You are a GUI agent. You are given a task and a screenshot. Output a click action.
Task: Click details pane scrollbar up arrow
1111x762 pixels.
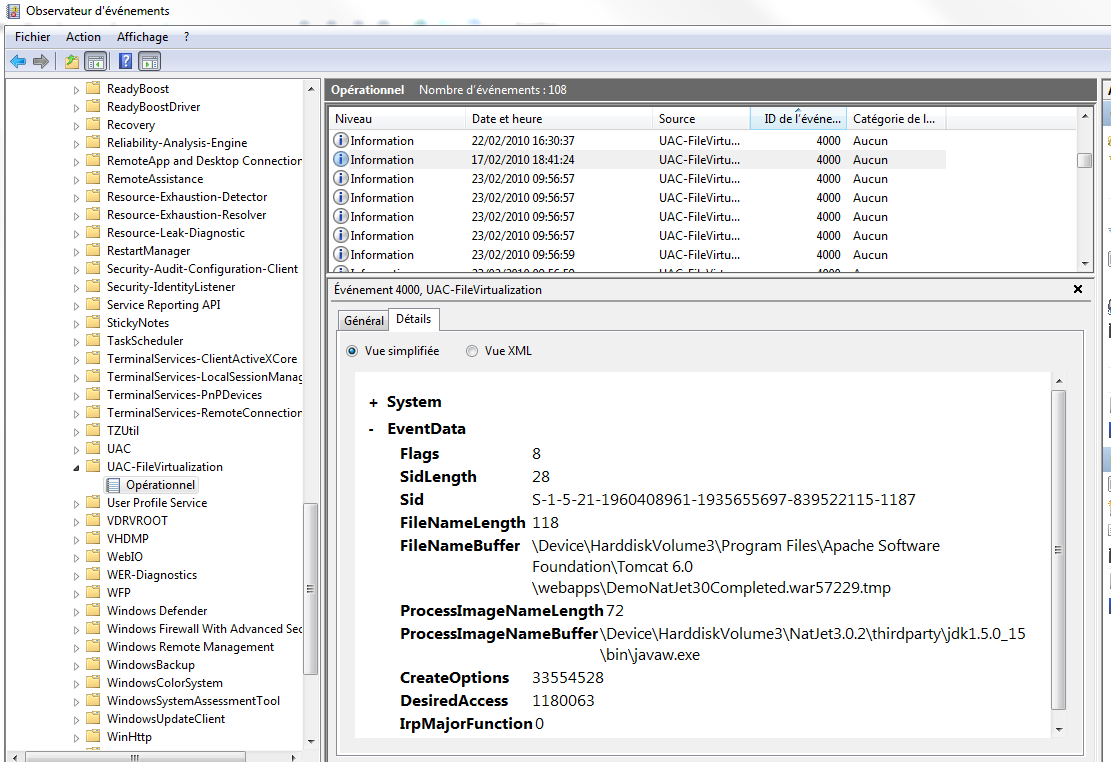1059,381
